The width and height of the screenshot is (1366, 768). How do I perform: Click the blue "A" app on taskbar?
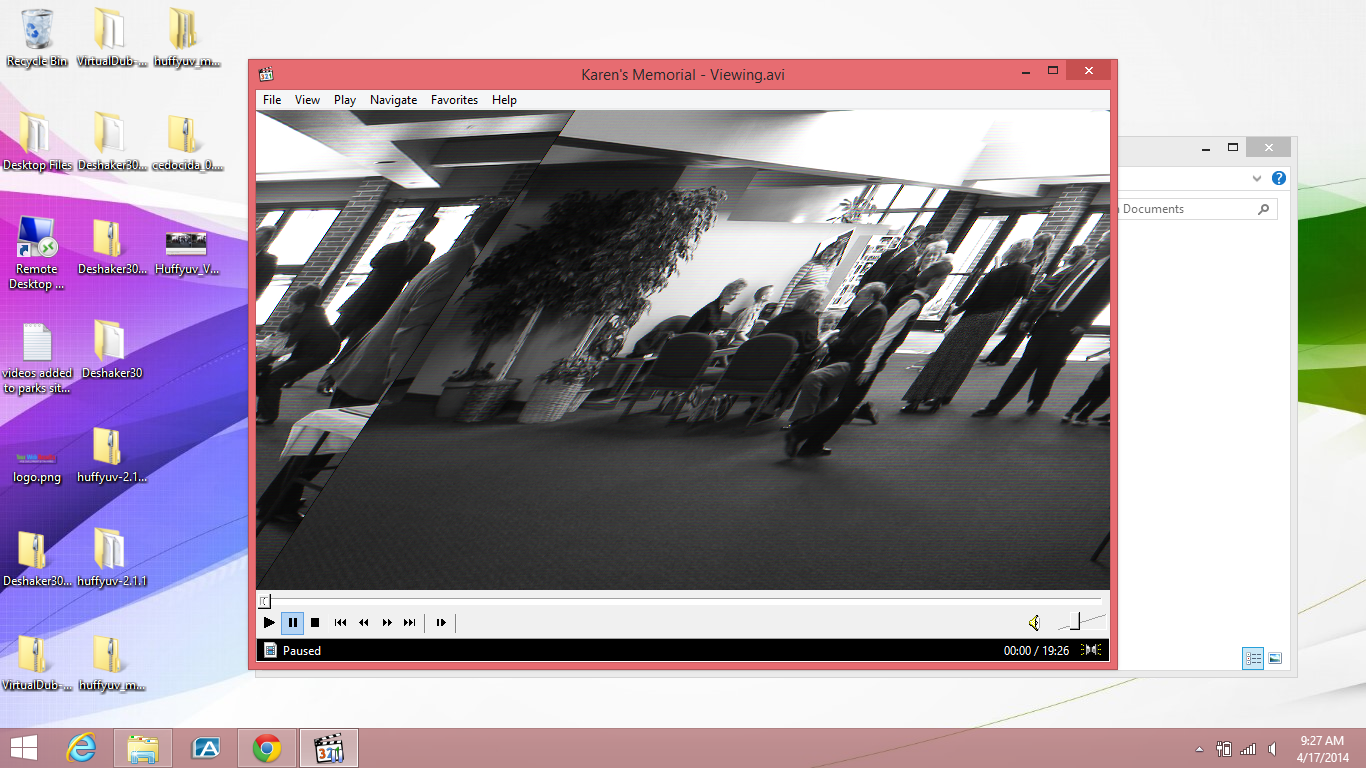206,748
